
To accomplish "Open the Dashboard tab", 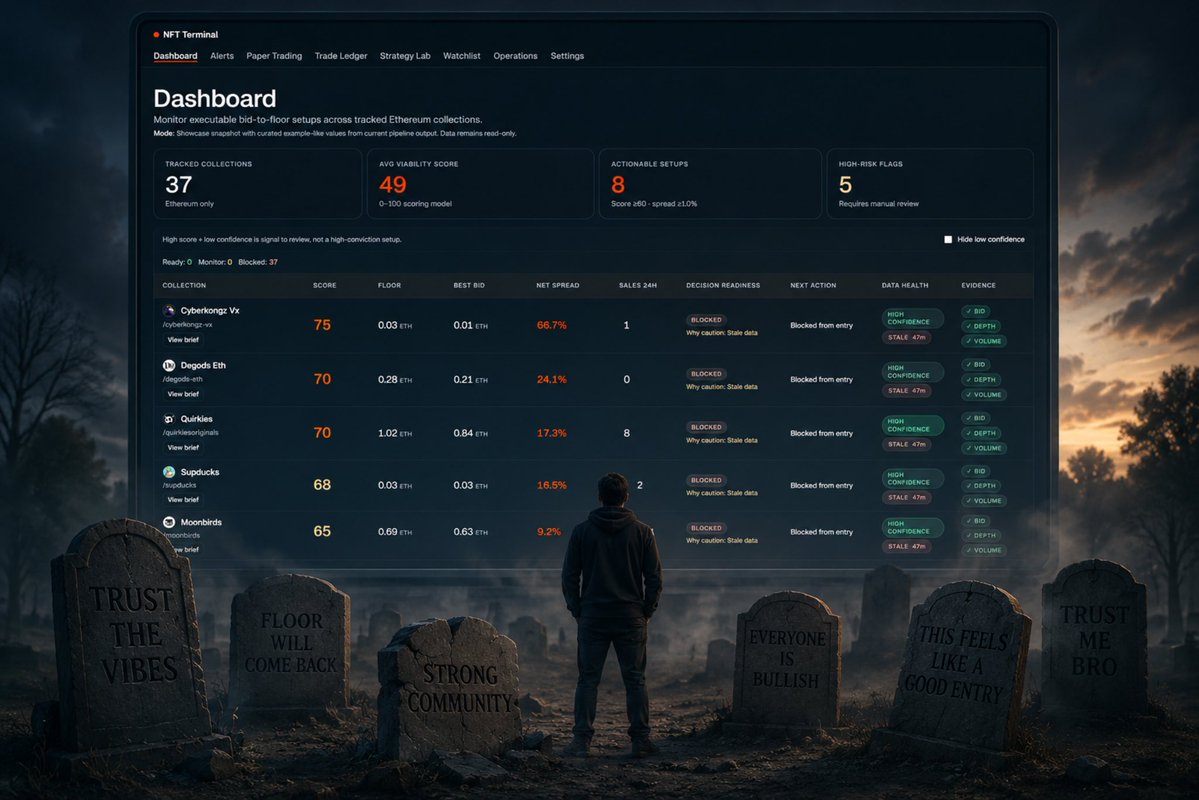I will point(175,56).
